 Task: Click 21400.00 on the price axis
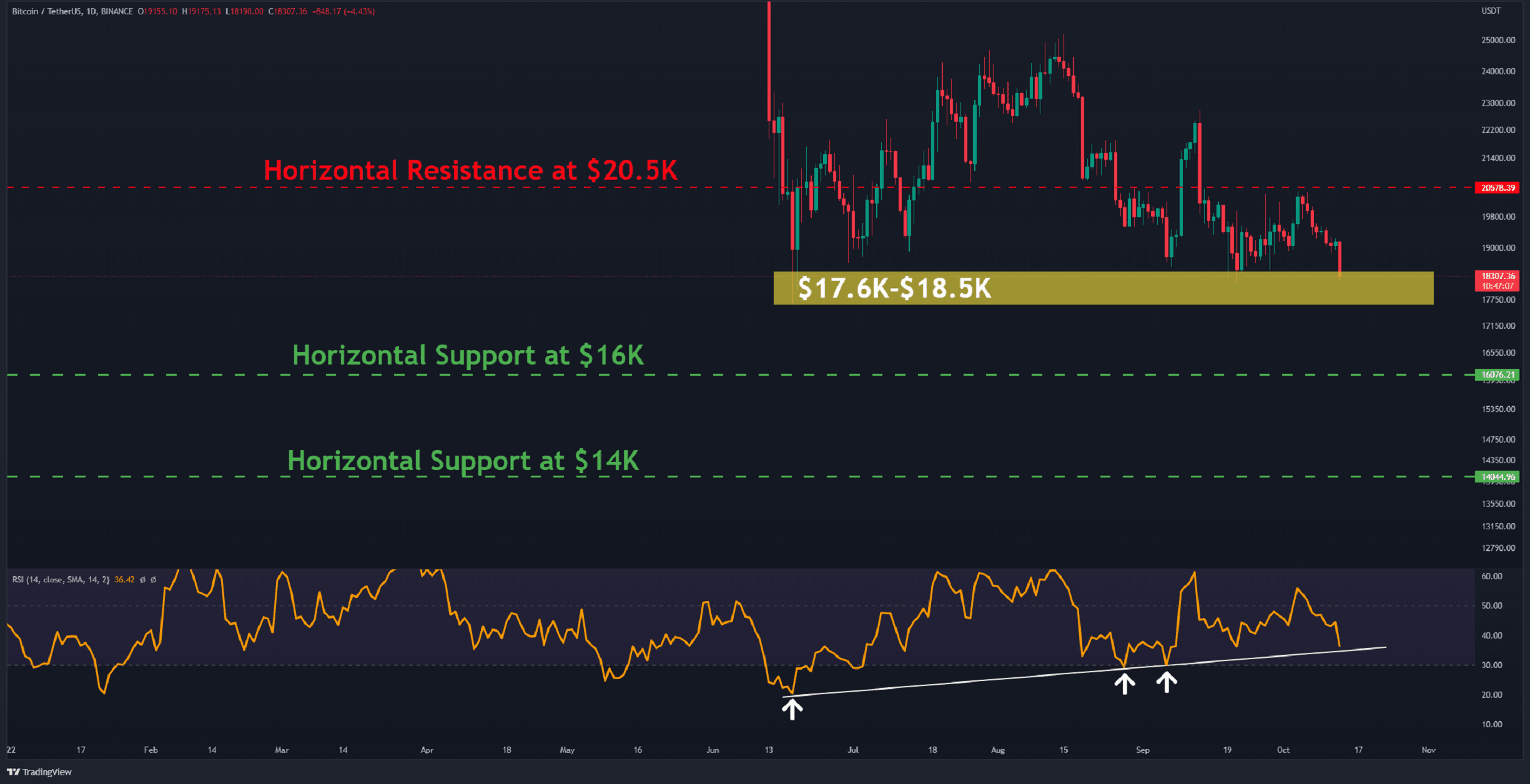click(1498, 158)
